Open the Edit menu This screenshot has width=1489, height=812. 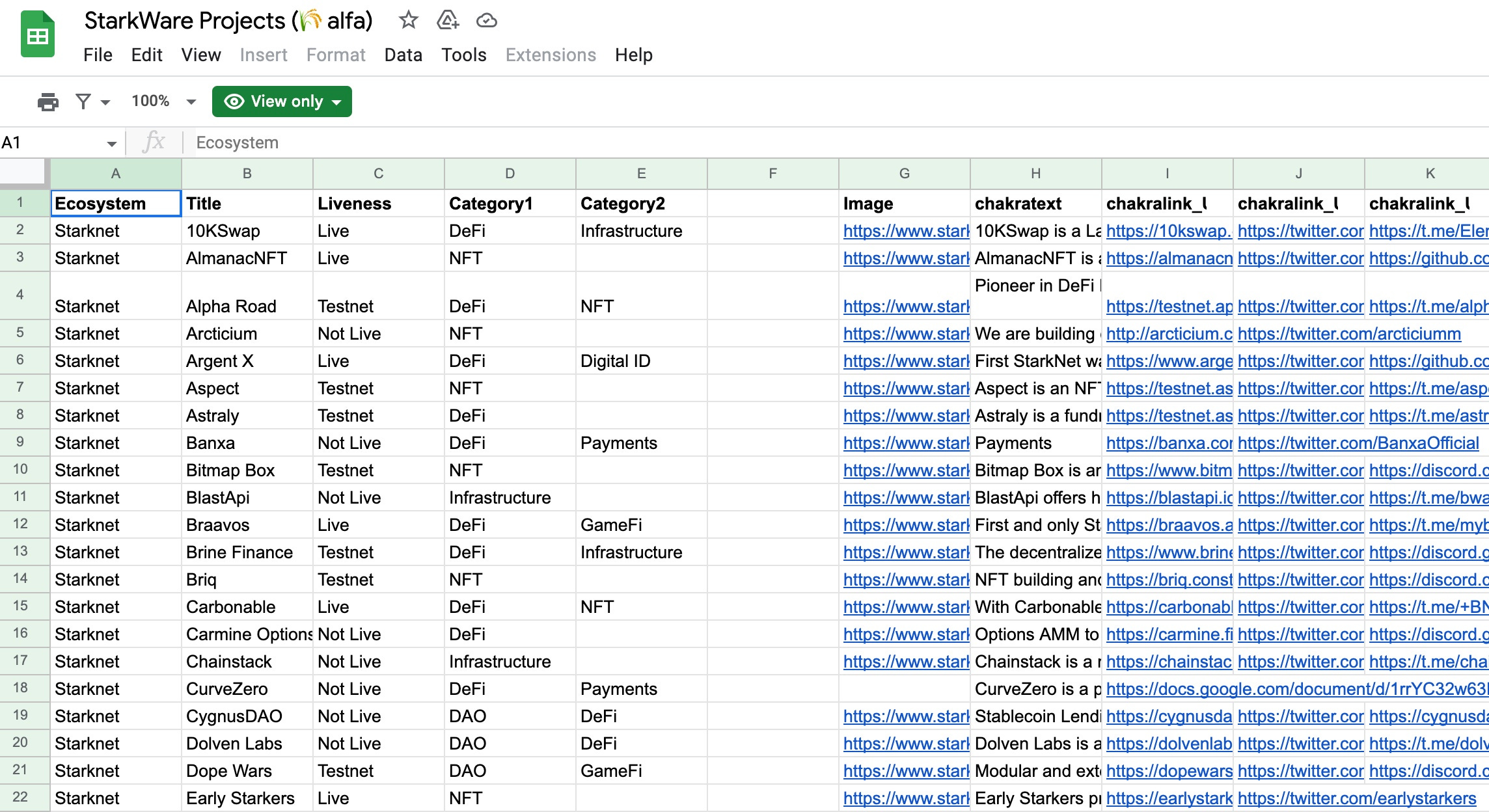[146, 55]
